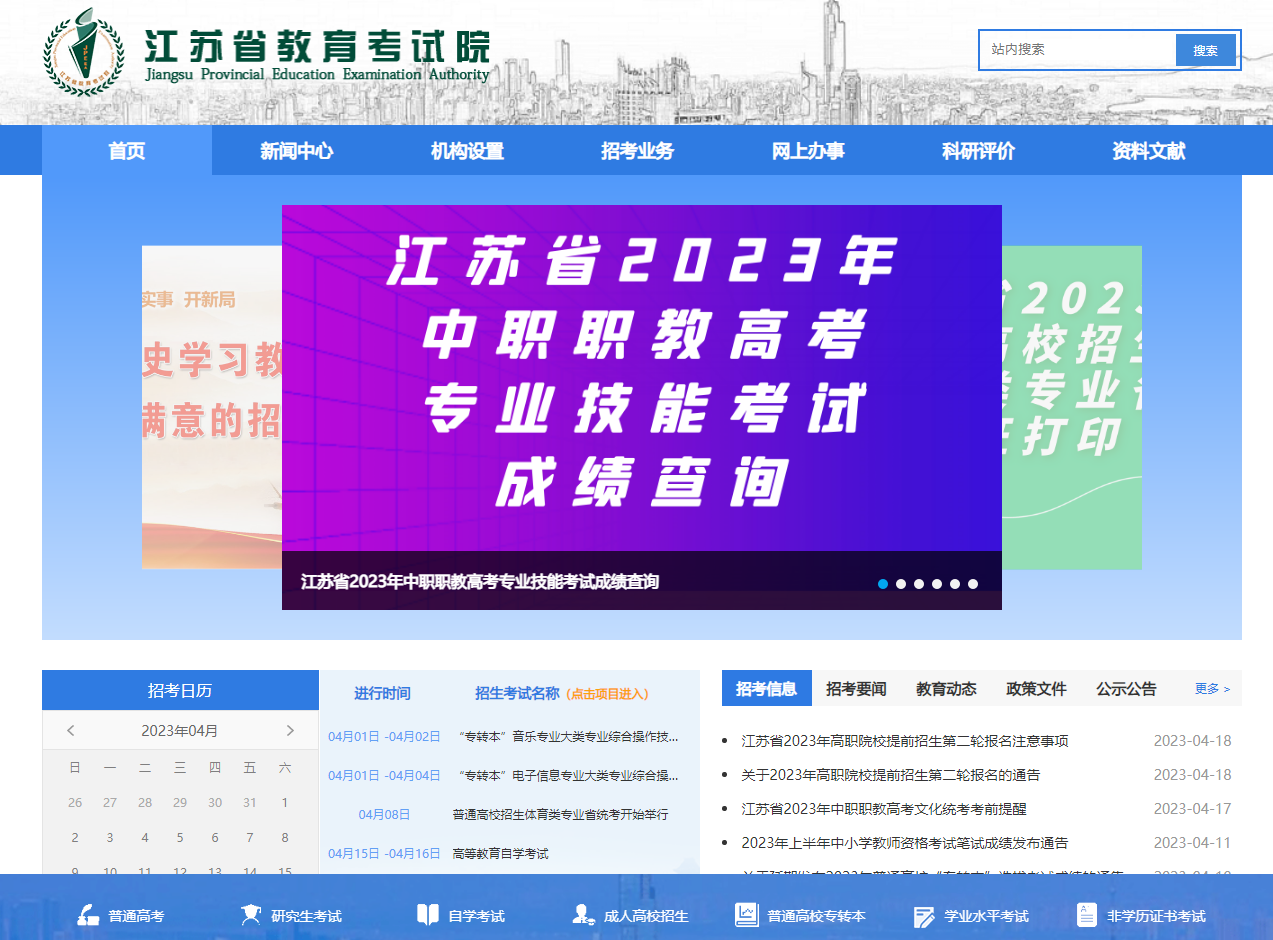This screenshot has height=940, width=1273.
Task: Select the sixth carousel indicator dot
Action: (x=973, y=584)
